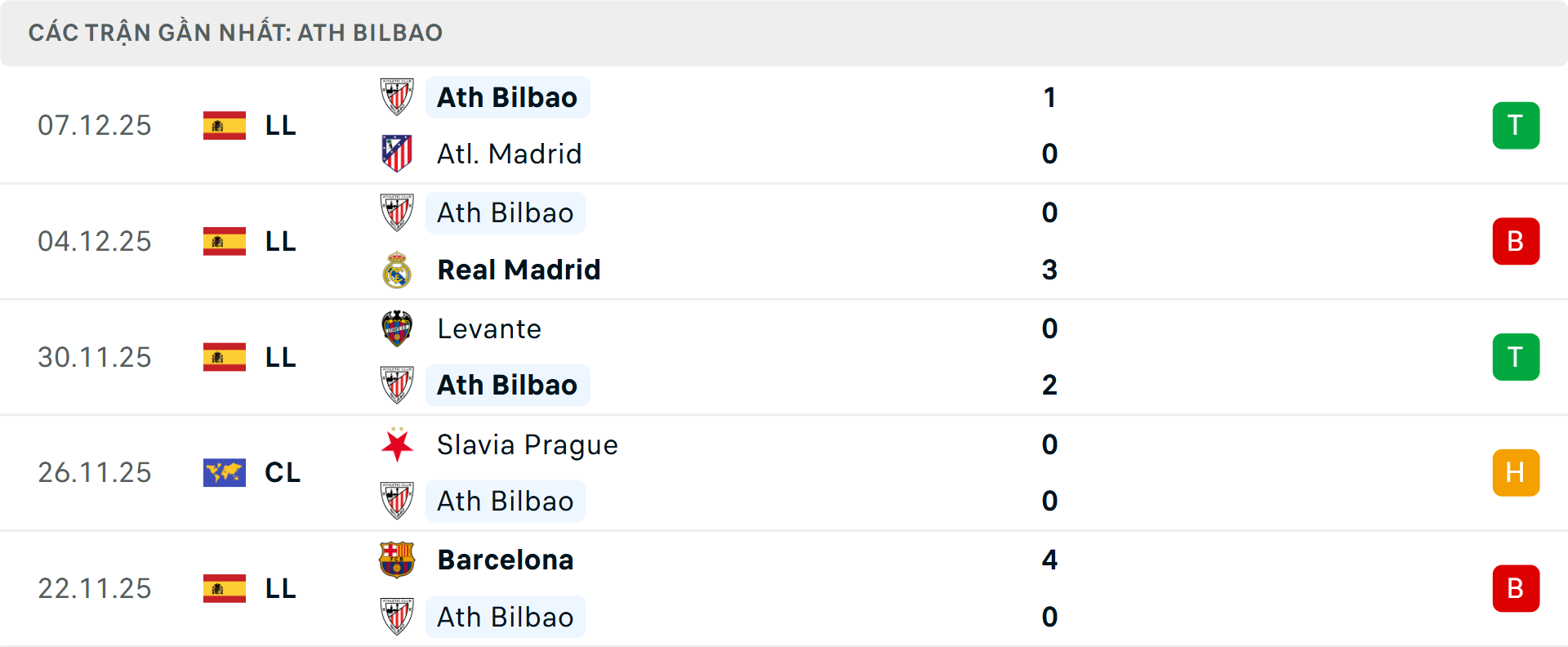Click the Barcelona club crest
The image size is (1568, 647).
tap(398, 560)
